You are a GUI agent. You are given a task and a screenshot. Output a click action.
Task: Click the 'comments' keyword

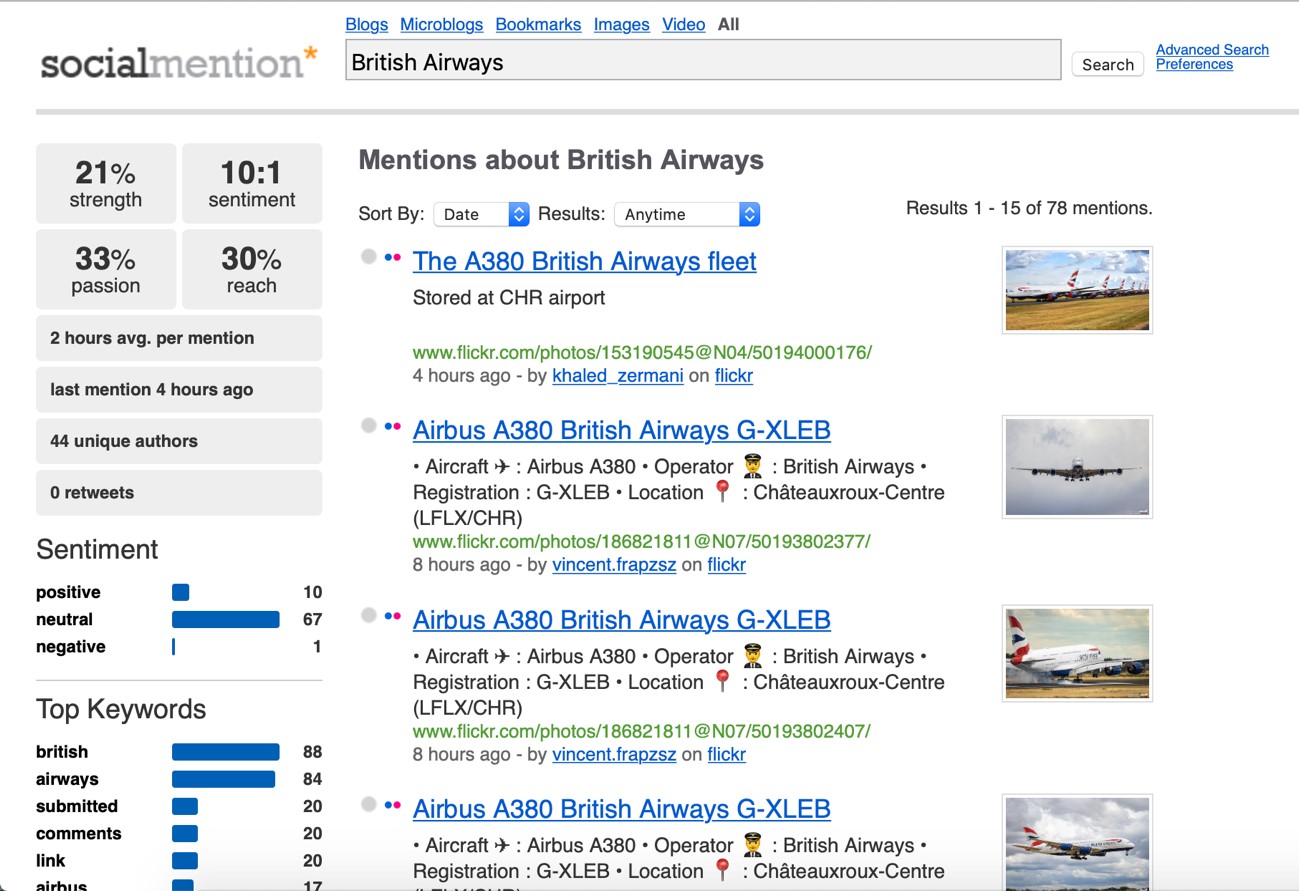point(79,833)
